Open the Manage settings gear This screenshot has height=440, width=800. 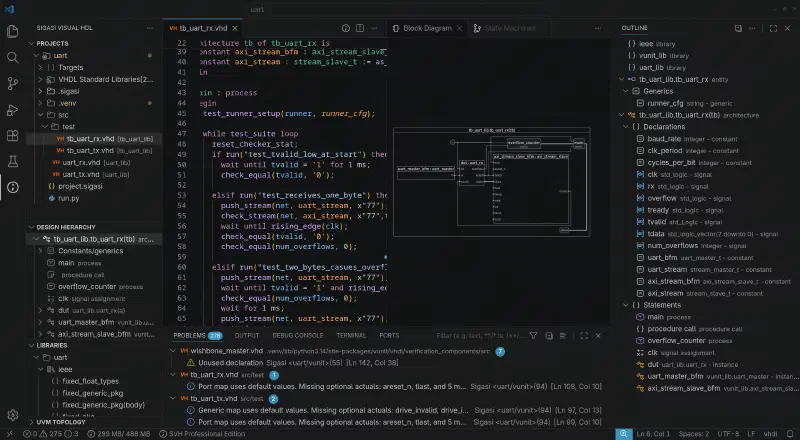pos(12,415)
